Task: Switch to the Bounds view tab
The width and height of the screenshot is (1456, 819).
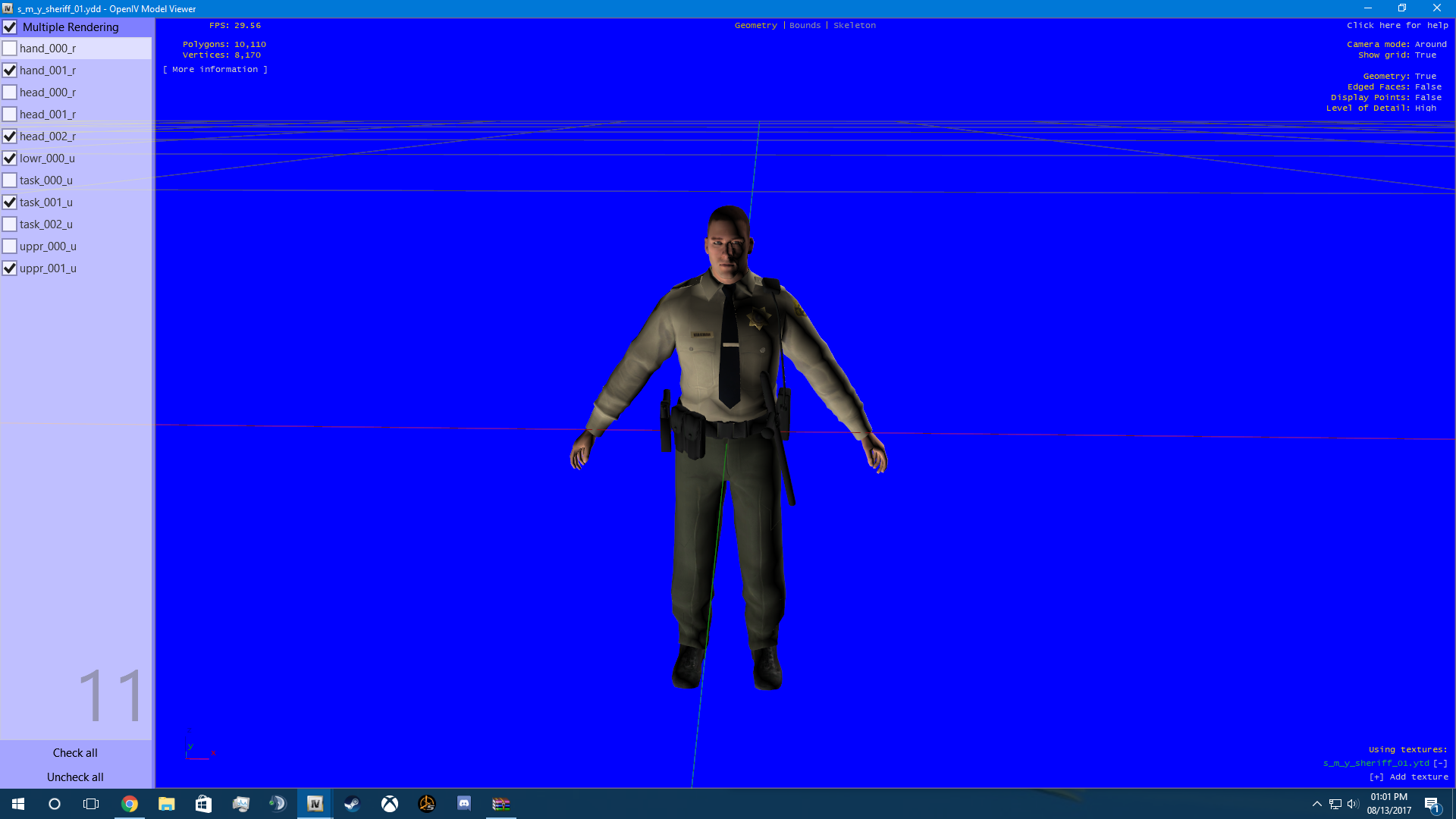Action: 805,25
